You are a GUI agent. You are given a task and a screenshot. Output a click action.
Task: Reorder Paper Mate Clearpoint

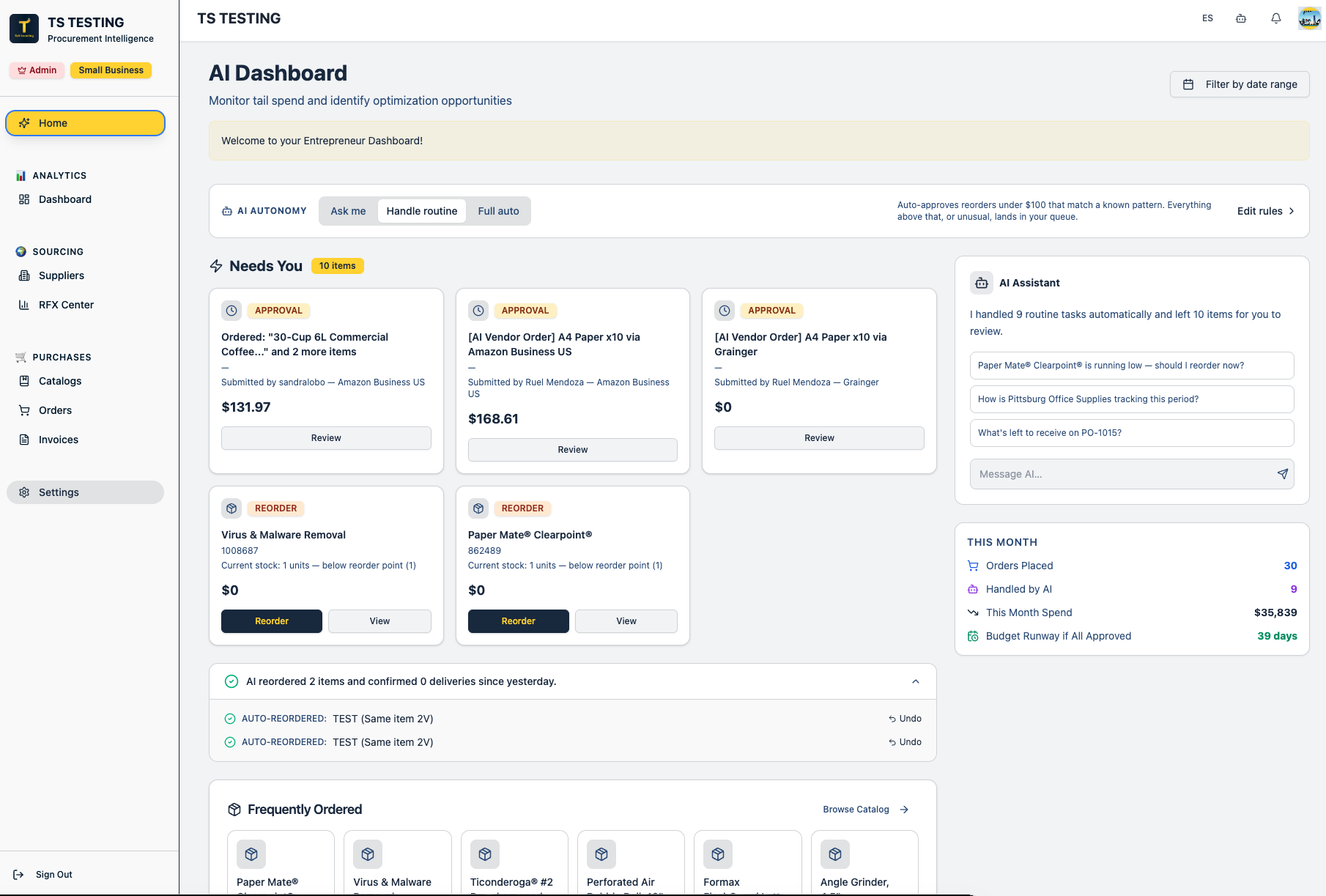(519, 621)
